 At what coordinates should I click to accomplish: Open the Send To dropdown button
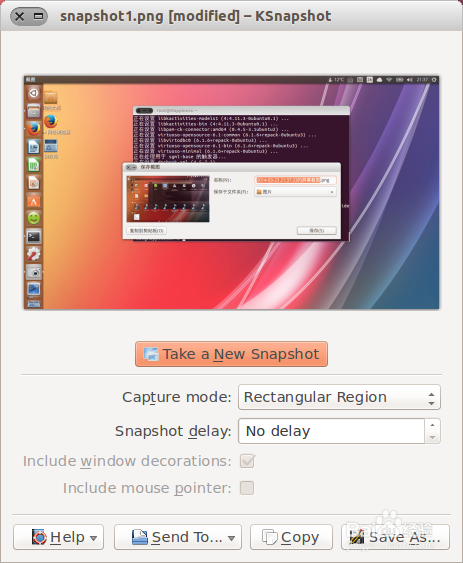click(x=178, y=537)
